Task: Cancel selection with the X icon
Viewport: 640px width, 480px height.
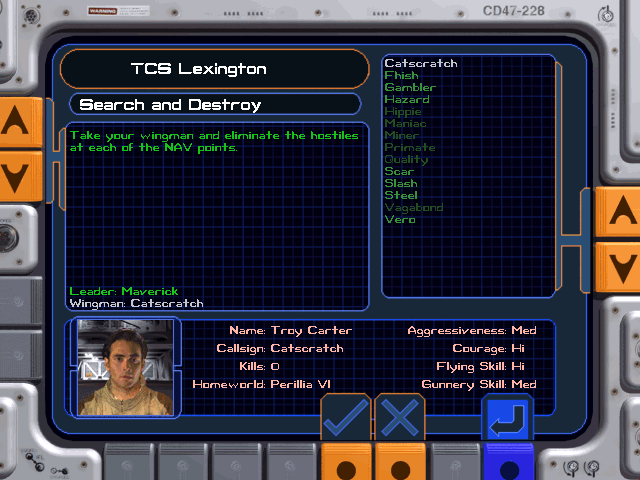Action: 399,417
